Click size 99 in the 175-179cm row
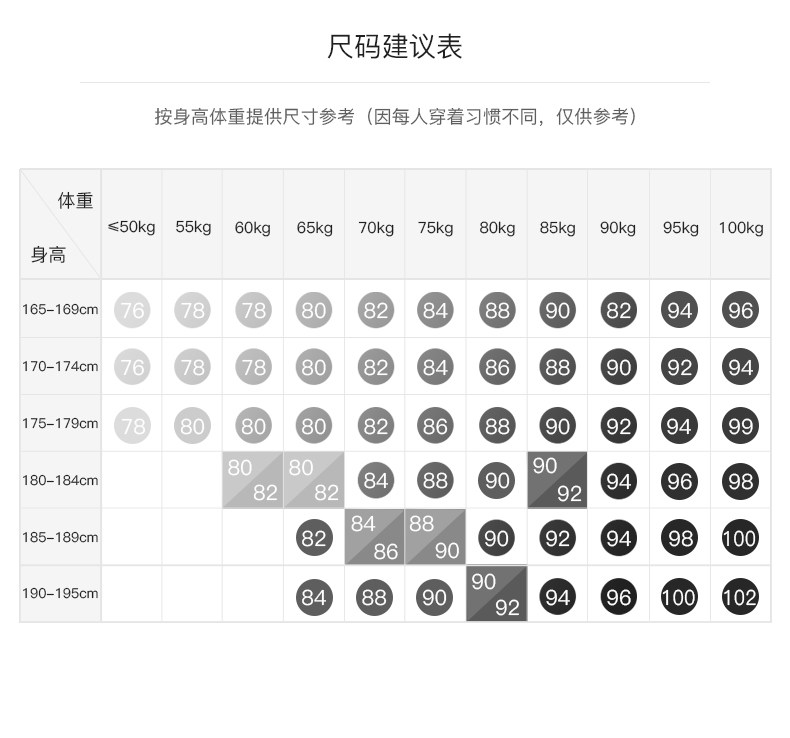Image resolution: width=790 pixels, height=738 pixels. coord(740,426)
